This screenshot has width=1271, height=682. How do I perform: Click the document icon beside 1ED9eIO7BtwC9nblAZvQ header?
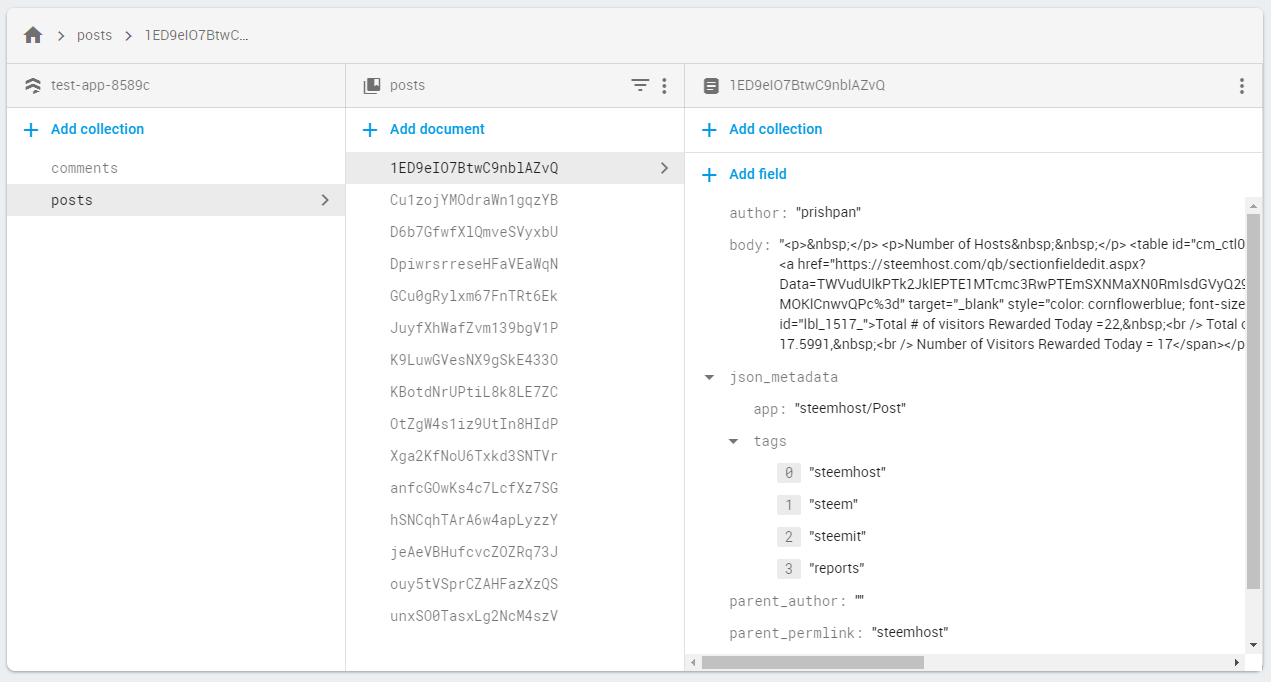point(711,86)
